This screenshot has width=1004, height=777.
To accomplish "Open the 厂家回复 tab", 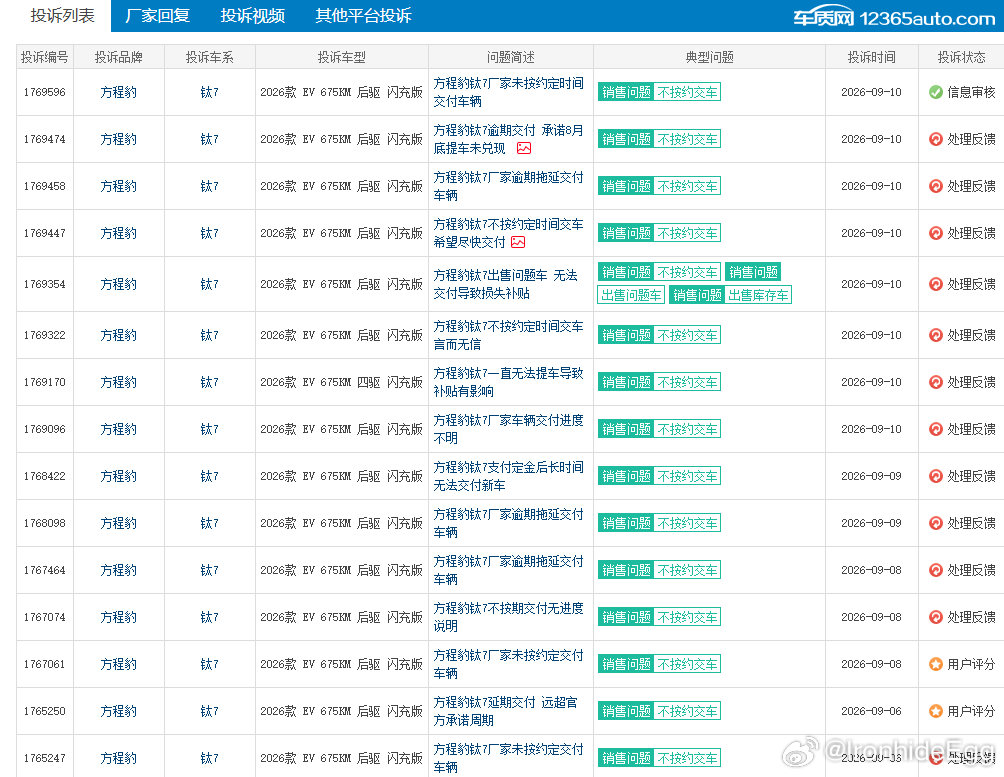I will point(158,15).
